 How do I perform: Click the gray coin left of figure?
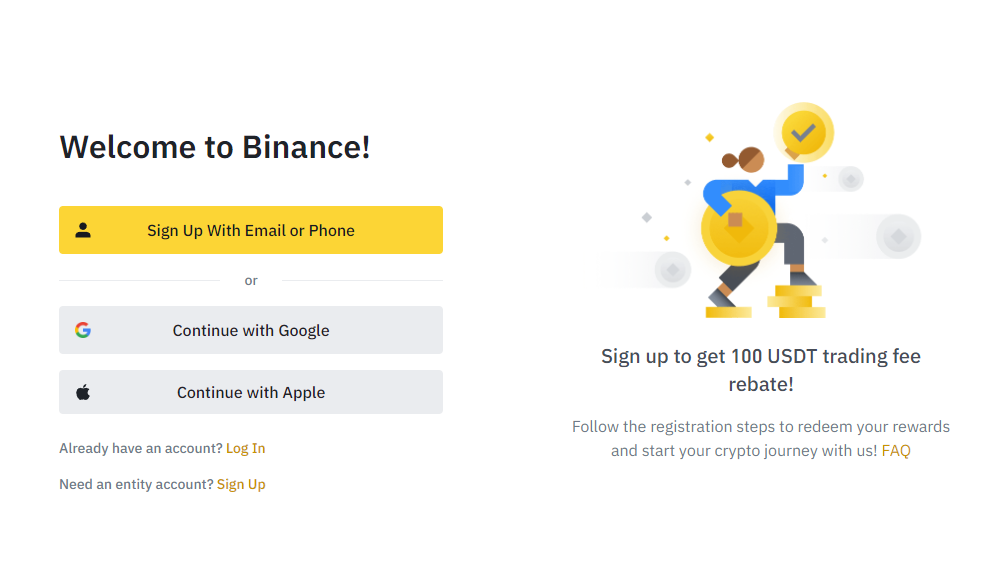tap(673, 270)
